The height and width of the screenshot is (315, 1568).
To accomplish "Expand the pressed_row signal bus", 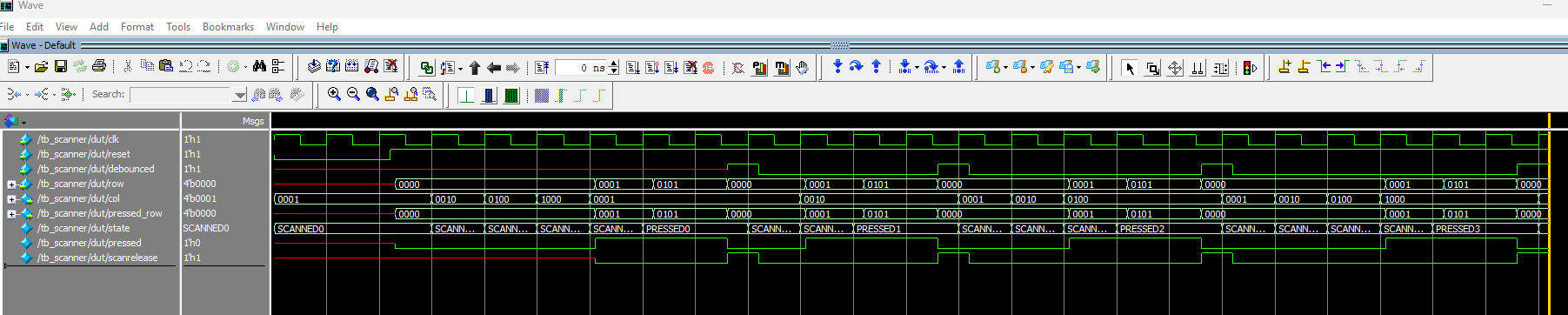I will click(x=11, y=214).
